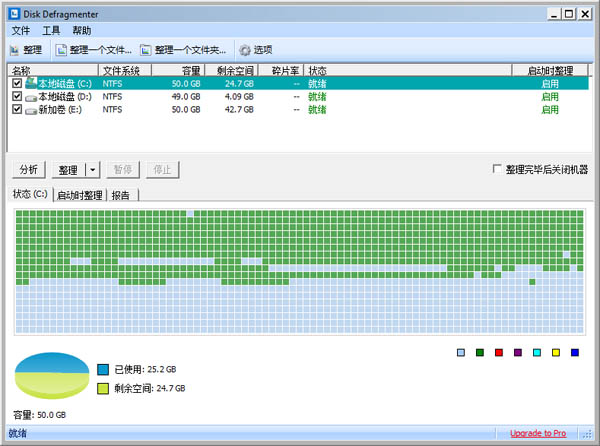The height and width of the screenshot is (446, 600).
Task: Switch to the 报告 tab
Action: pyautogui.click(x=123, y=195)
